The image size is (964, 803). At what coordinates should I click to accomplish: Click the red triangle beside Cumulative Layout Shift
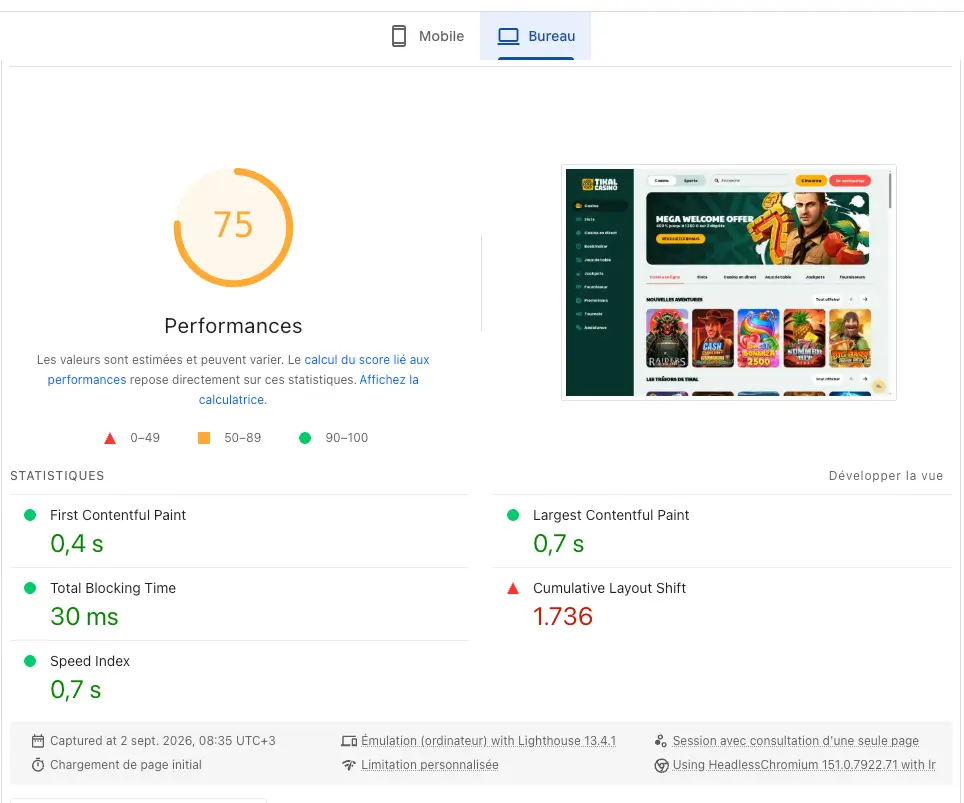click(513, 588)
